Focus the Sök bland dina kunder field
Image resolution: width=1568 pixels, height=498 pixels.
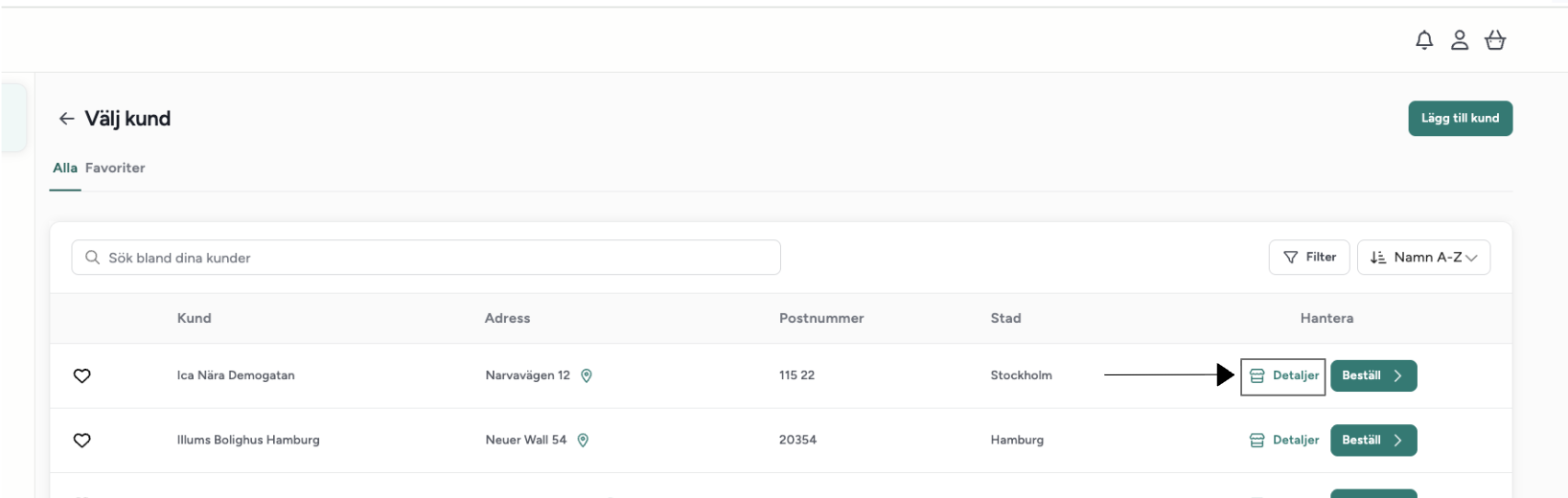426,258
